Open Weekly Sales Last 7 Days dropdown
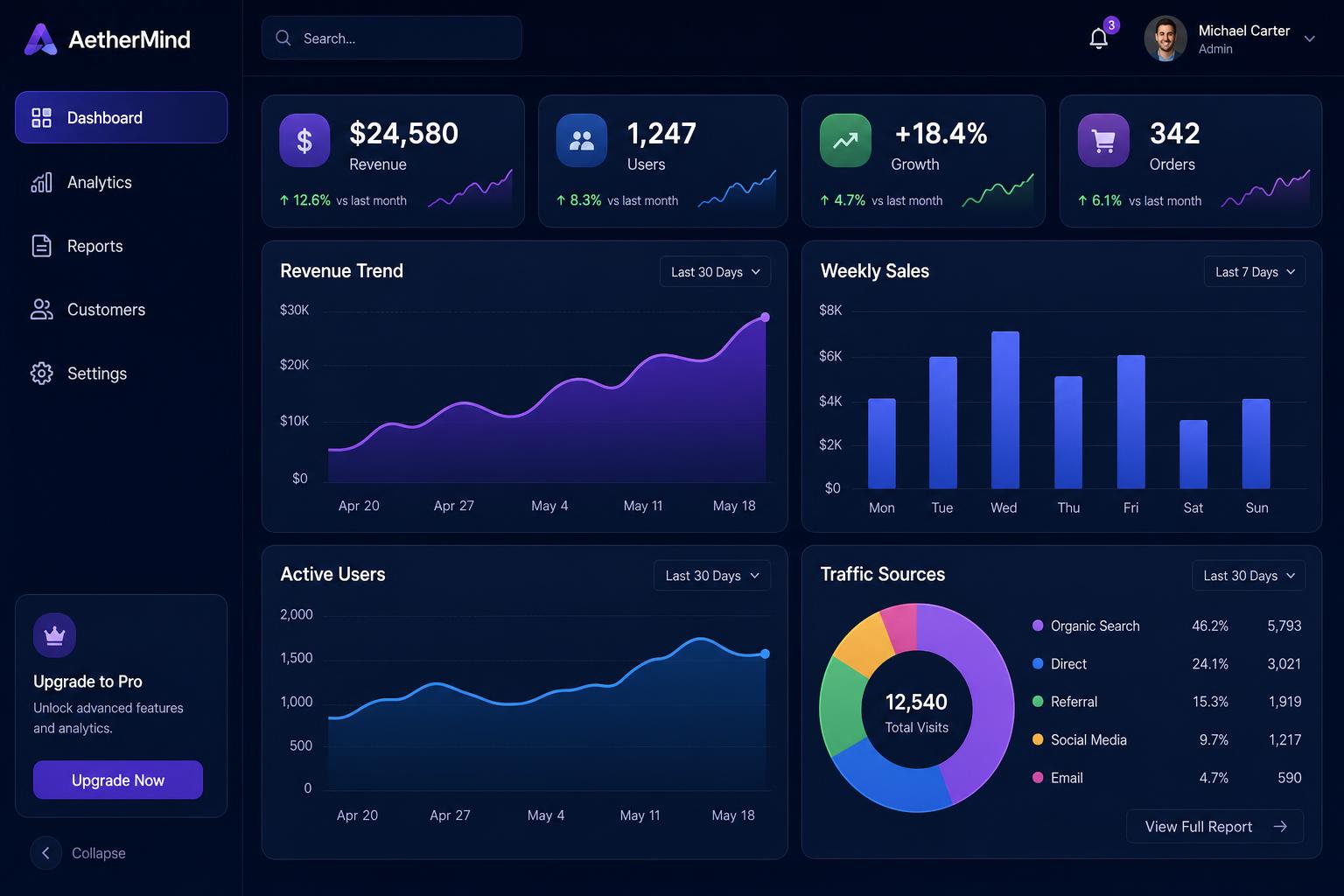The height and width of the screenshot is (896, 1344). point(1255,271)
